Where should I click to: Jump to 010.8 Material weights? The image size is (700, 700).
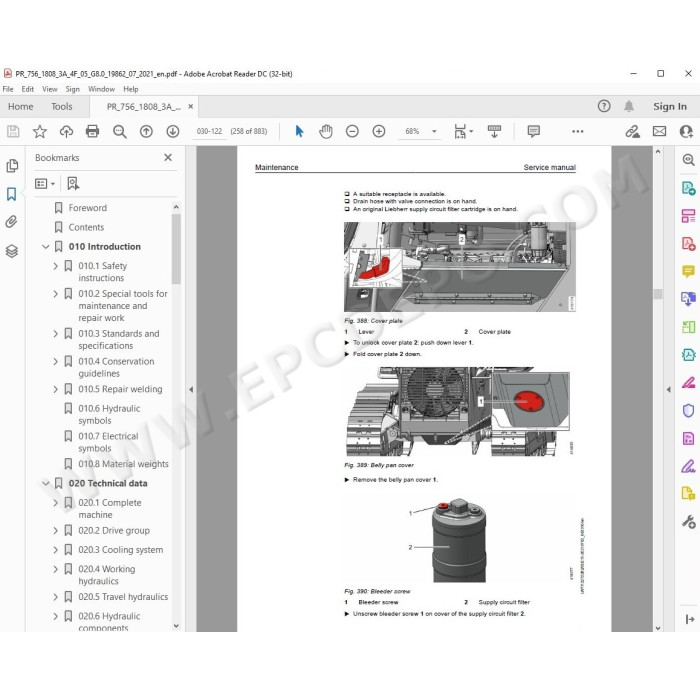pos(123,464)
